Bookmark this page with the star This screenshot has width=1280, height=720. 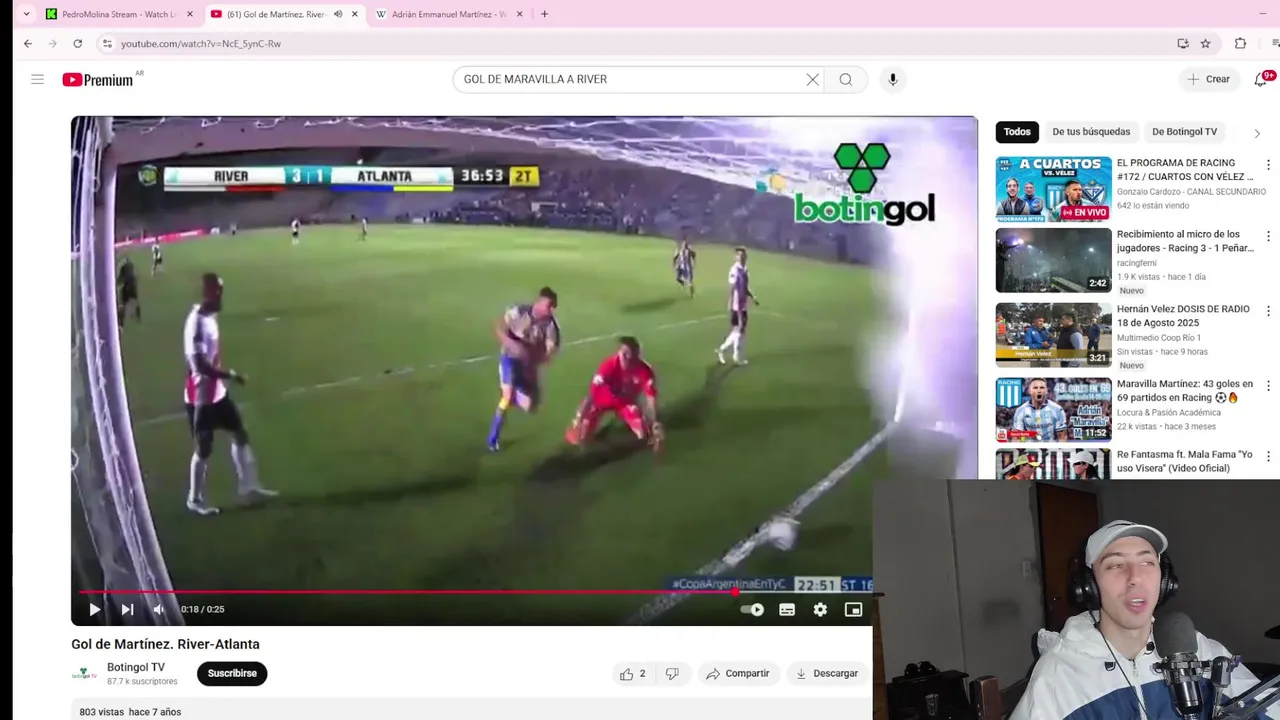pos(1206,44)
